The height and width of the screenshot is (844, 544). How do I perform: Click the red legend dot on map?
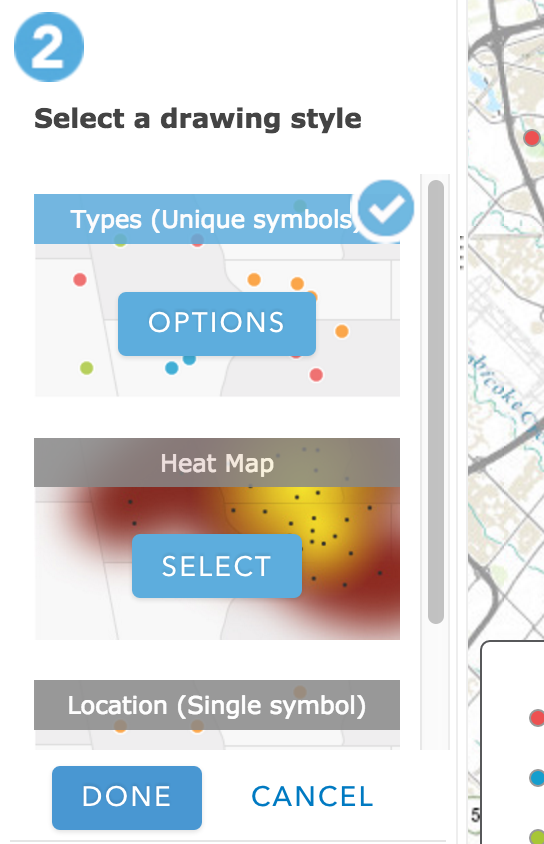(x=537, y=718)
